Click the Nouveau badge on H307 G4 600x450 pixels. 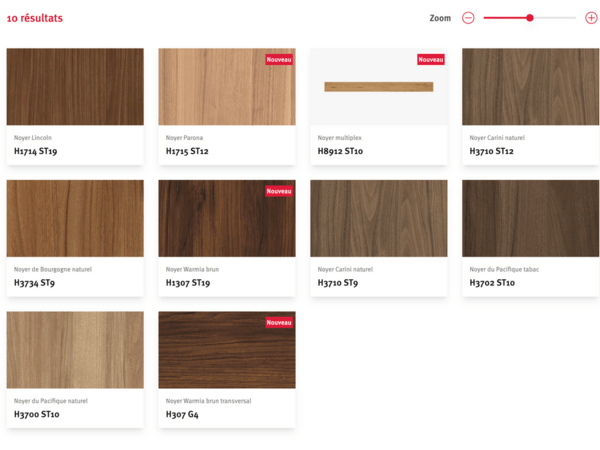click(x=279, y=323)
